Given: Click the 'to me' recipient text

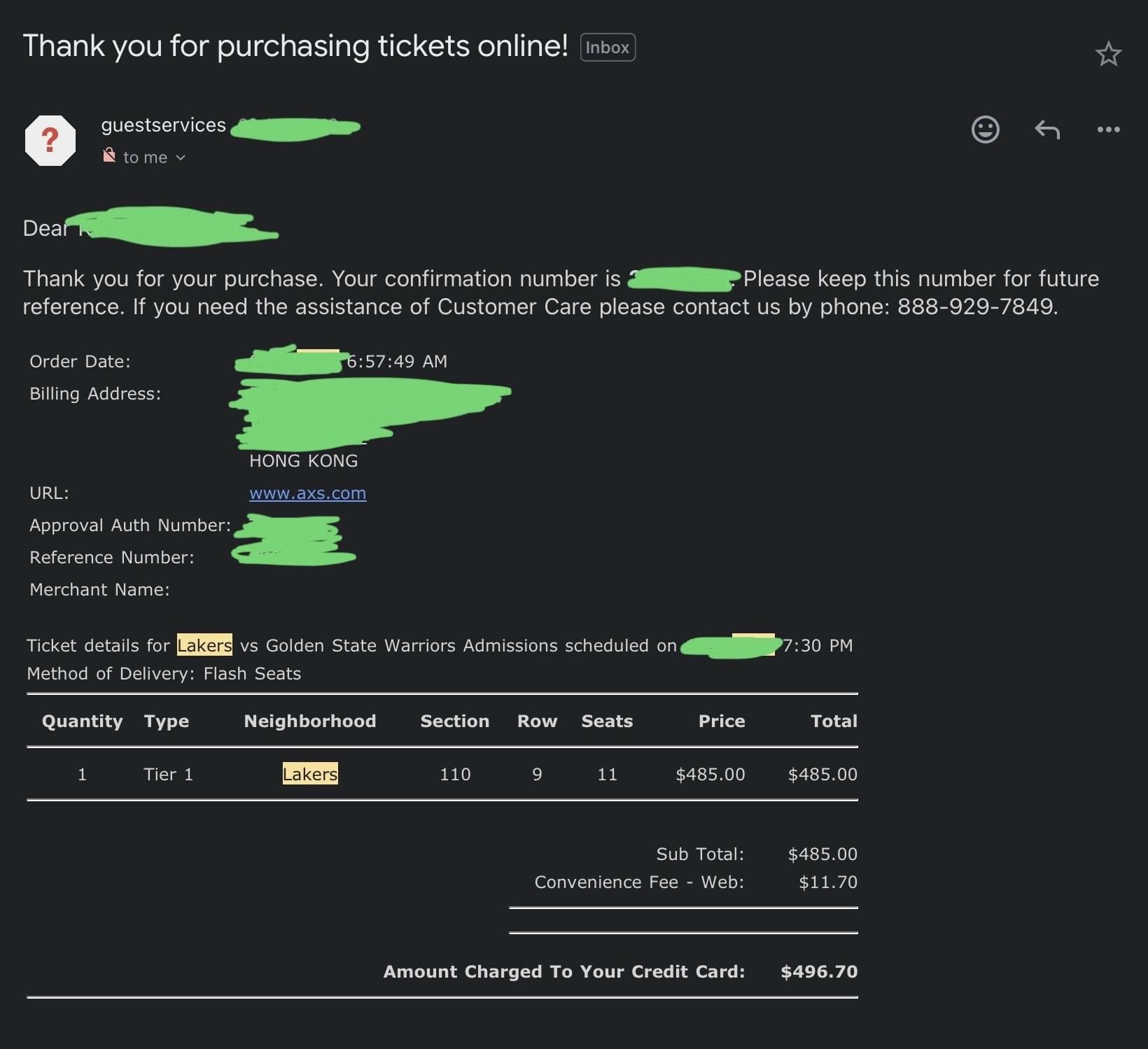Looking at the screenshot, I should coord(146,157).
